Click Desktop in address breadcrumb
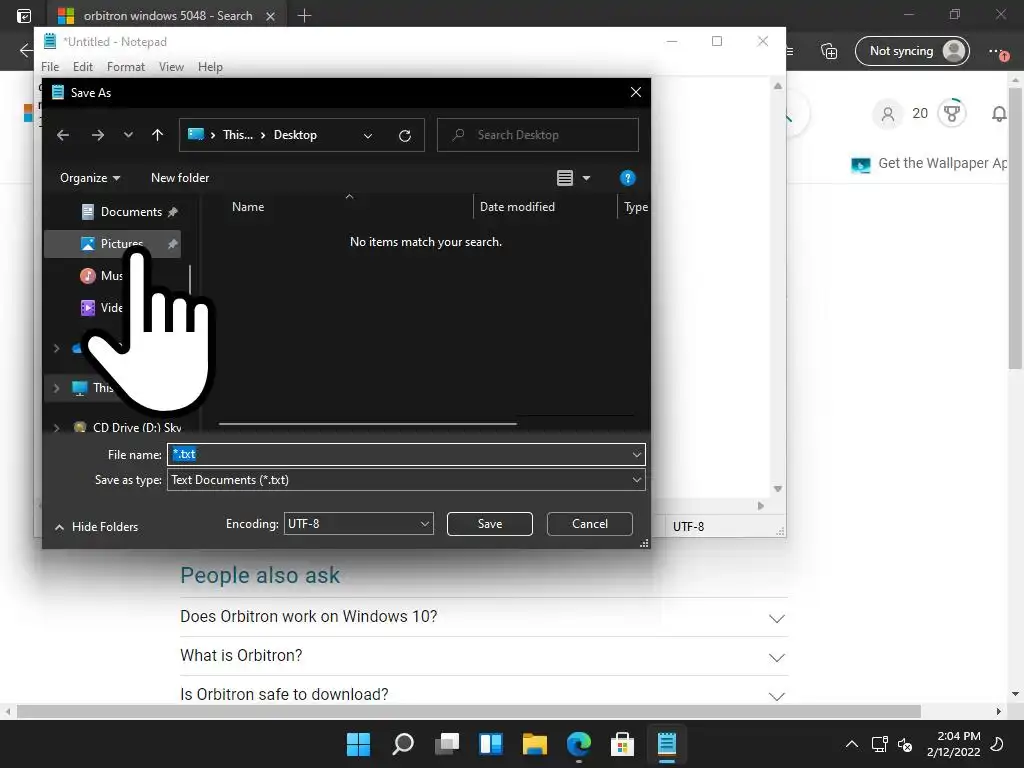This screenshot has width=1024, height=768. click(x=295, y=135)
